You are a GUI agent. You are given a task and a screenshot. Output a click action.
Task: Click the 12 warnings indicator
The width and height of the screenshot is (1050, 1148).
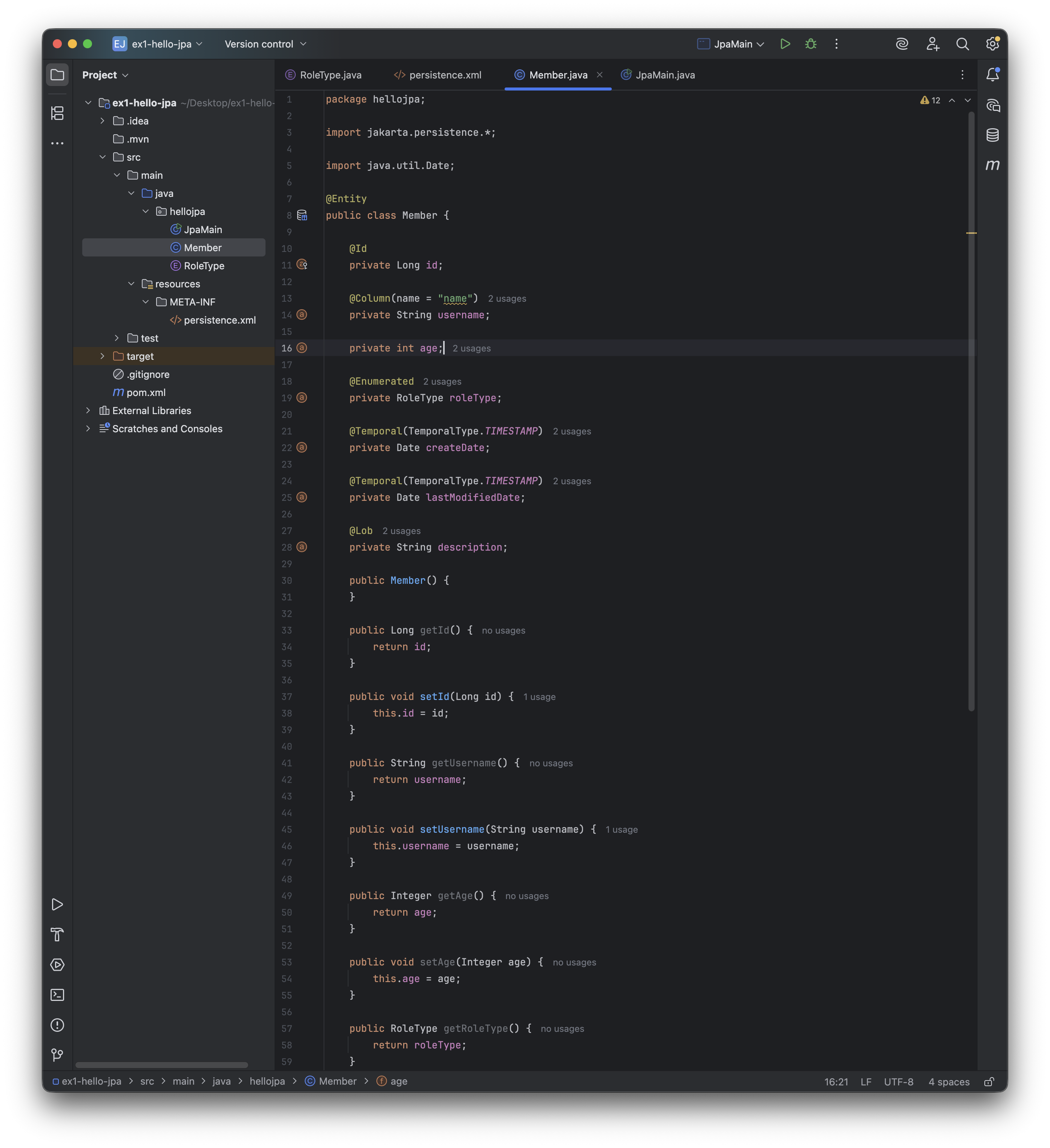pos(930,100)
